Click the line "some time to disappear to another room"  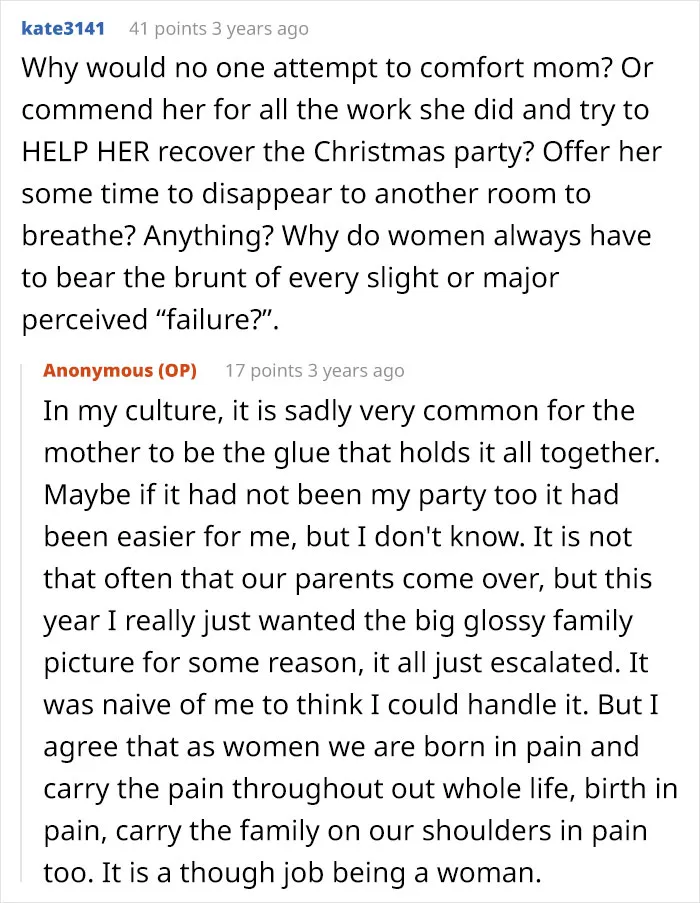tap(306, 194)
